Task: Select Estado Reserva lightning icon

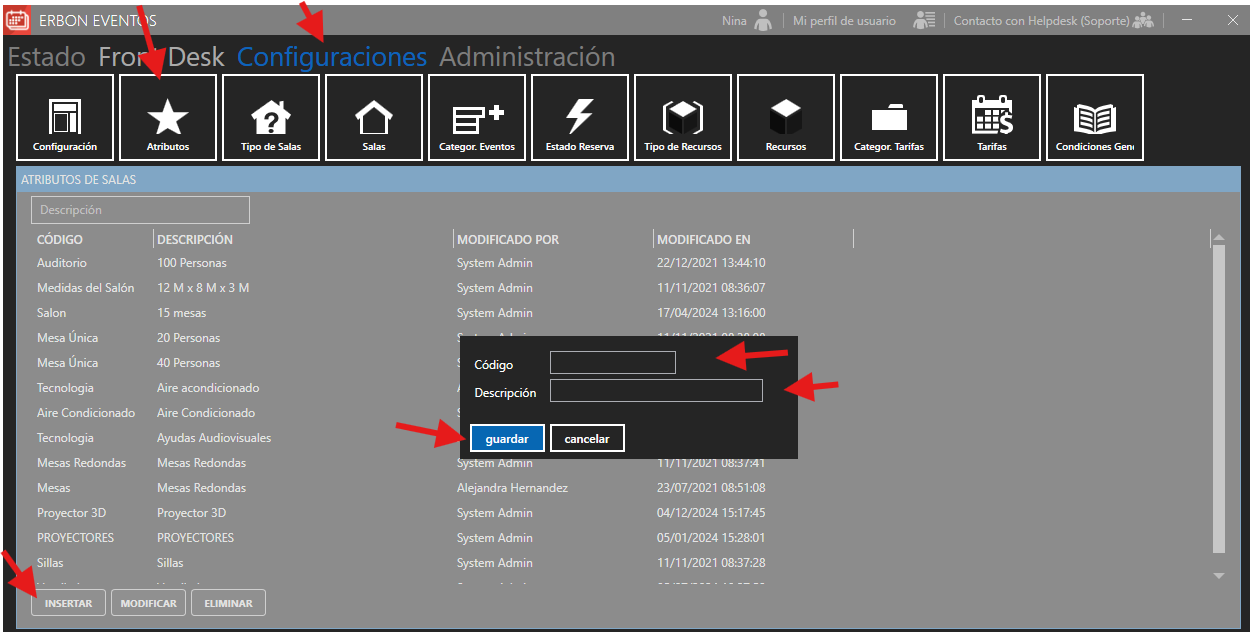Action: pos(580,118)
